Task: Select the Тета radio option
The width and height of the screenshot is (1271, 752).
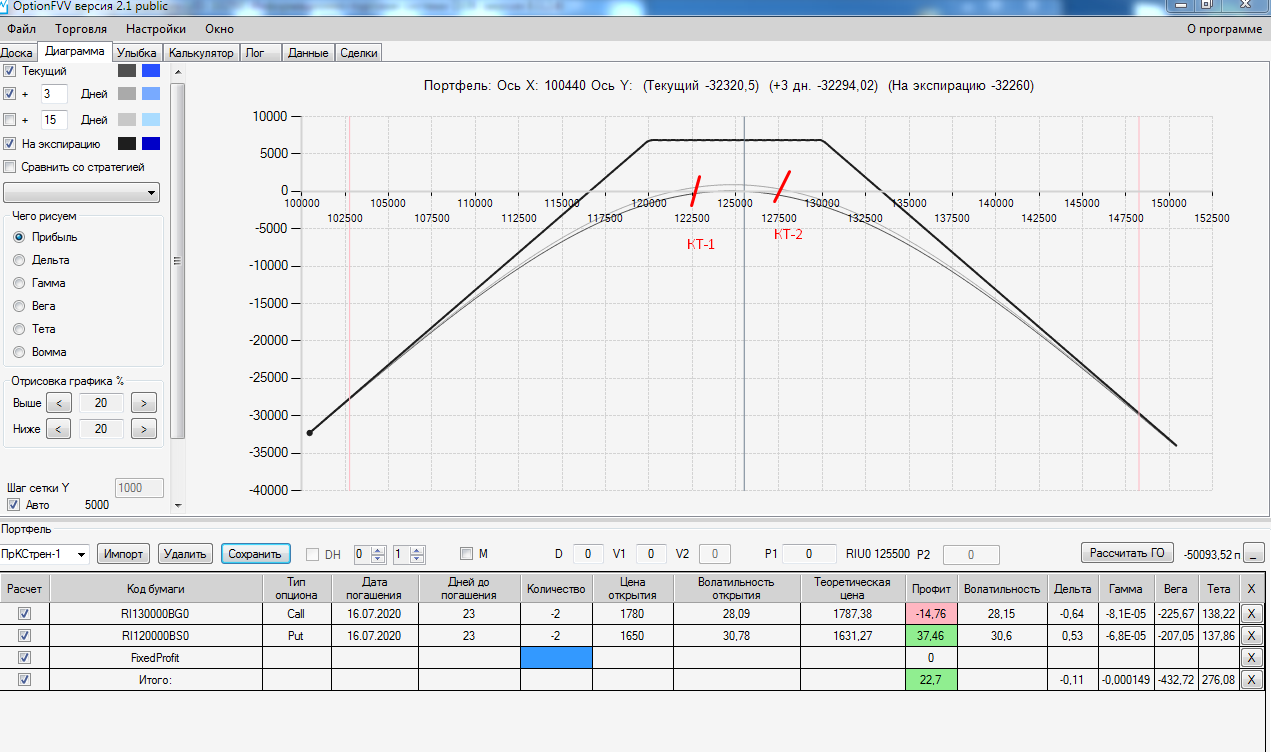Action: coord(19,329)
